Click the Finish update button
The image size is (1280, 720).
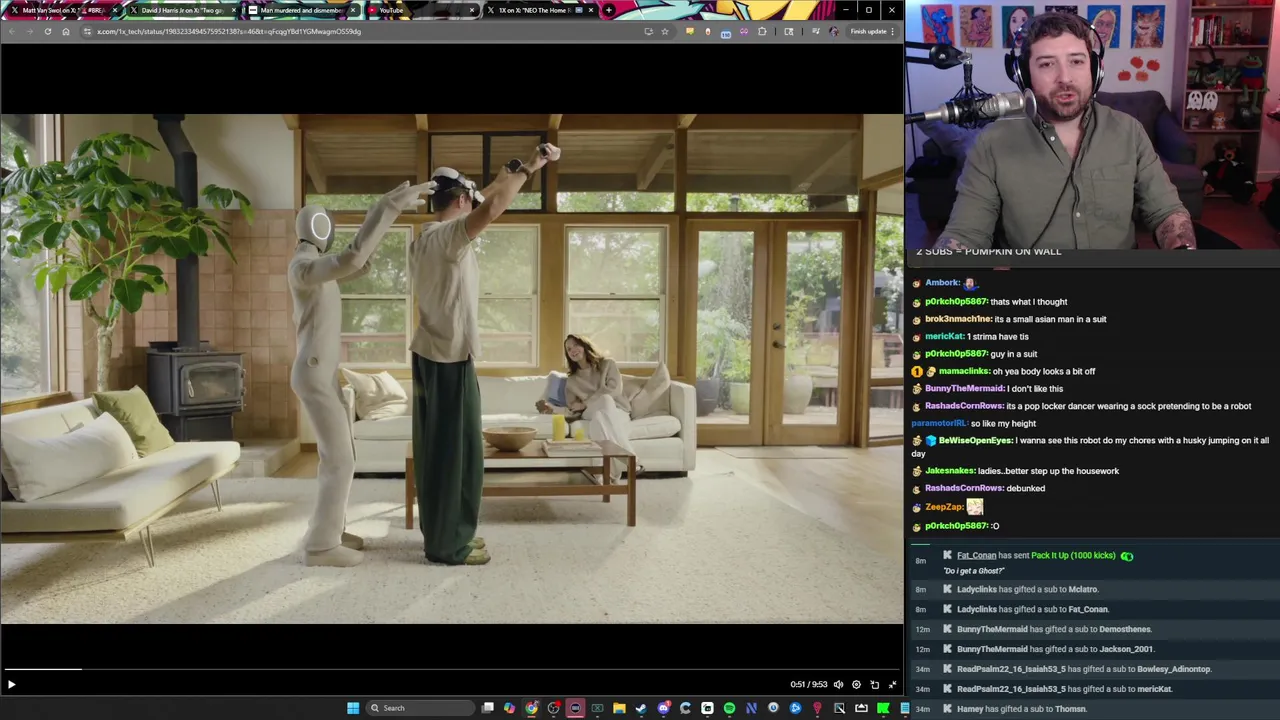click(869, 31)
